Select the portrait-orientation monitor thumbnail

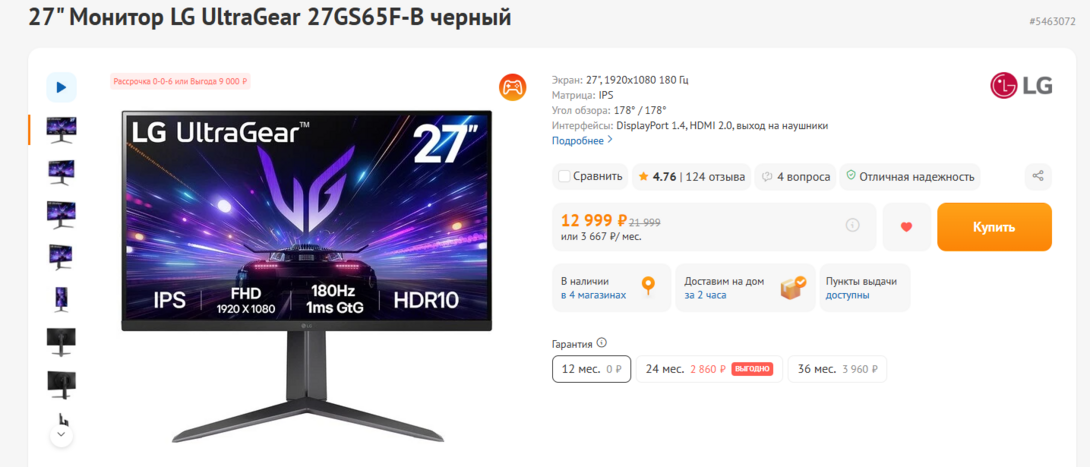pos(61,299)
